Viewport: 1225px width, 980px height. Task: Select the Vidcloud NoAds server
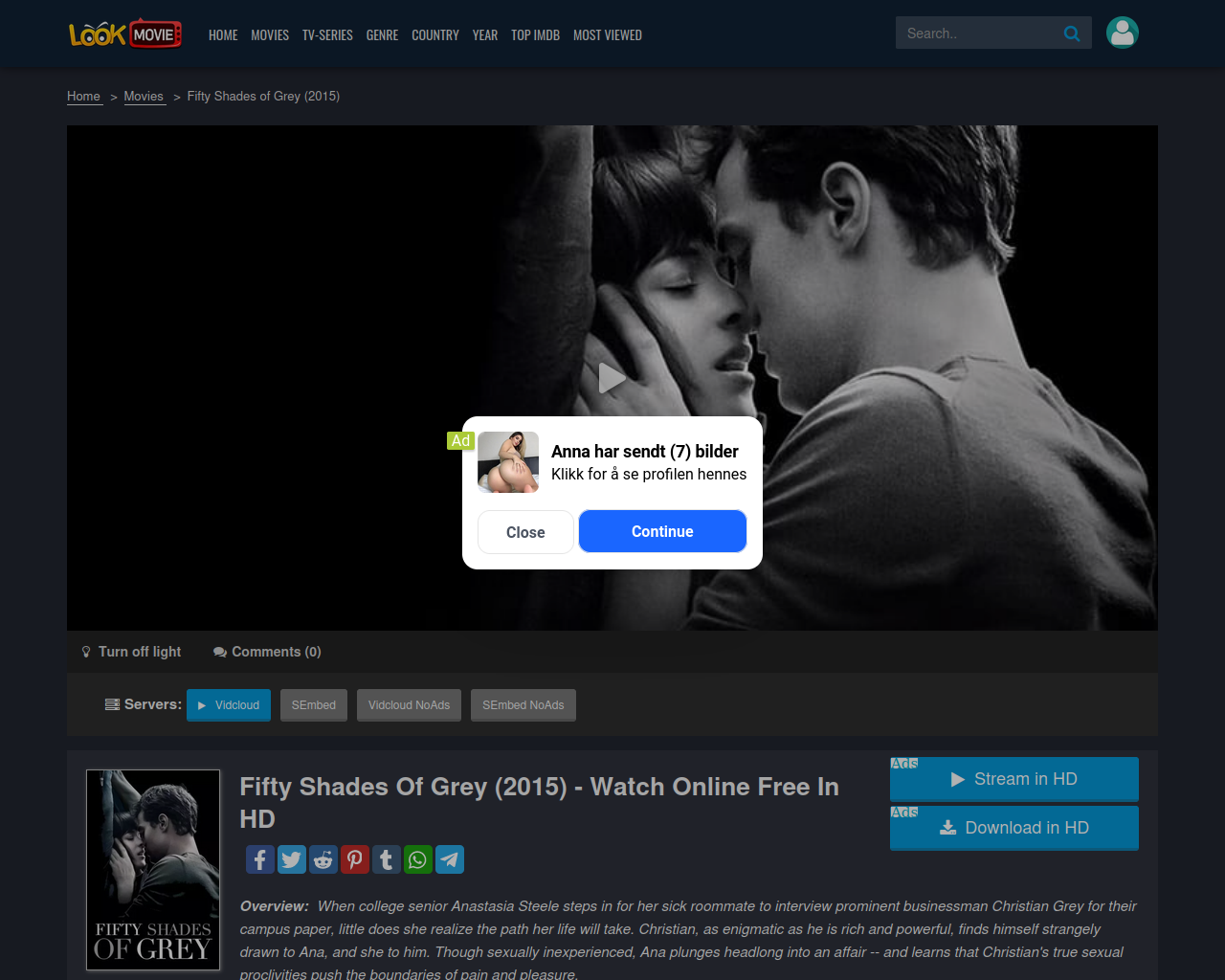point(409,705)
